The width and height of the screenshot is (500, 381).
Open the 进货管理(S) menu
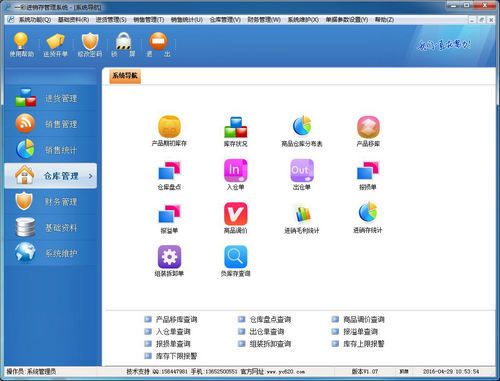(x=111, y=20)
